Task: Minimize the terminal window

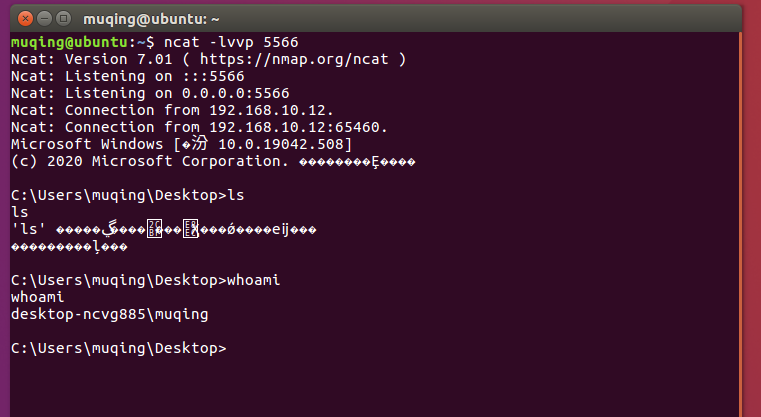Action: click(44, 18)
